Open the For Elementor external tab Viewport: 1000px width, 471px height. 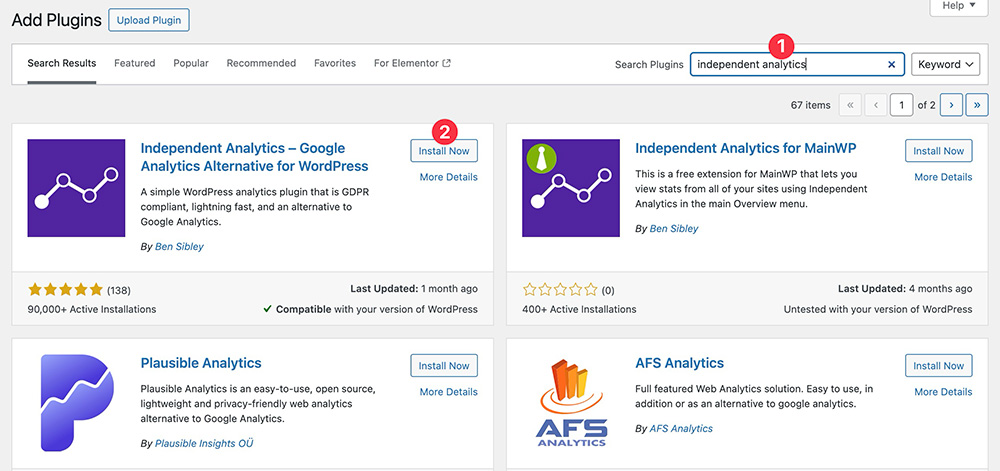tap(412, 63)
